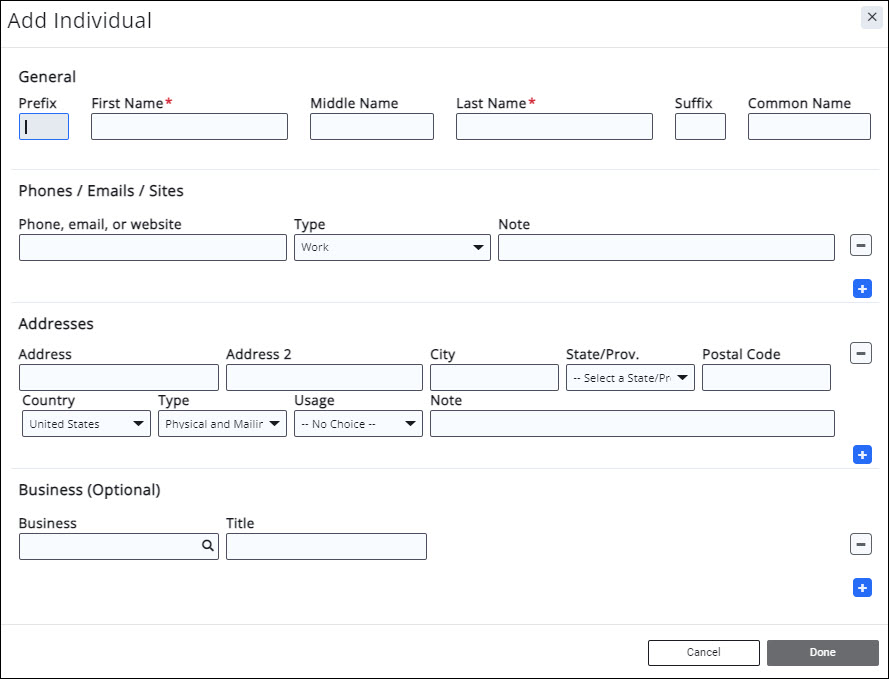Expand the State/Prov. dropdown
The height and width of the screenshot is (679, 889).
tap(630, 378)
